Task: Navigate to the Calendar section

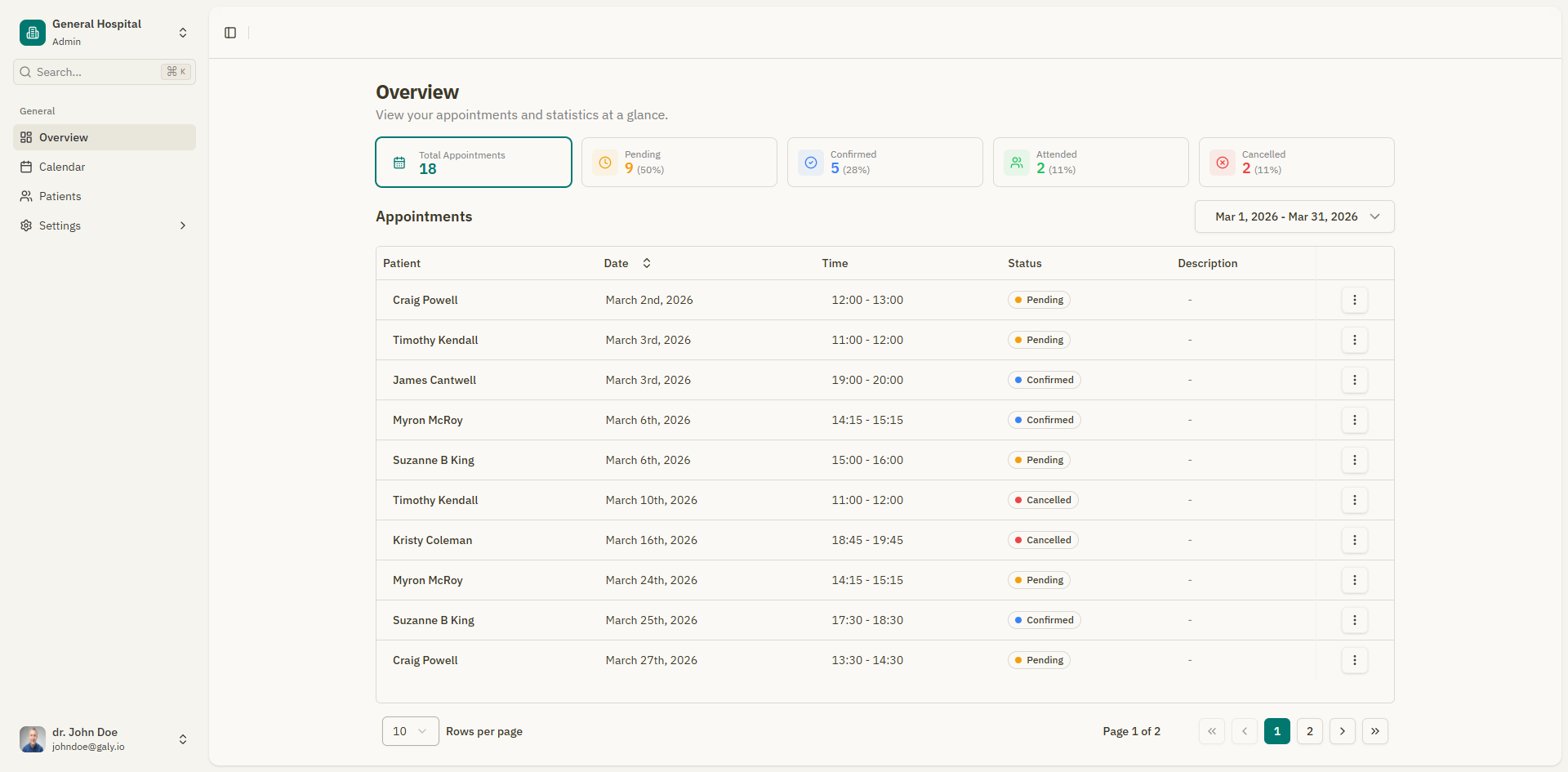Action: point(62,167)
